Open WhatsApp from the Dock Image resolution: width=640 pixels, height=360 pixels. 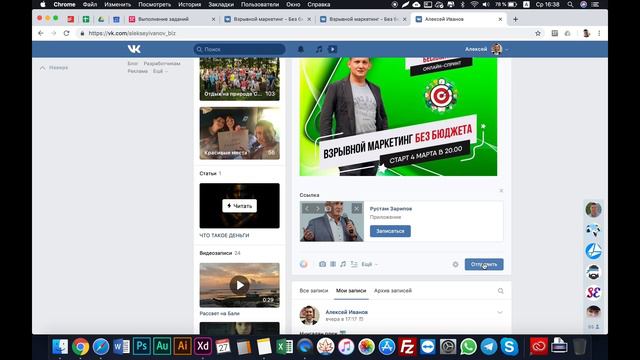click(x=469, y=347)
